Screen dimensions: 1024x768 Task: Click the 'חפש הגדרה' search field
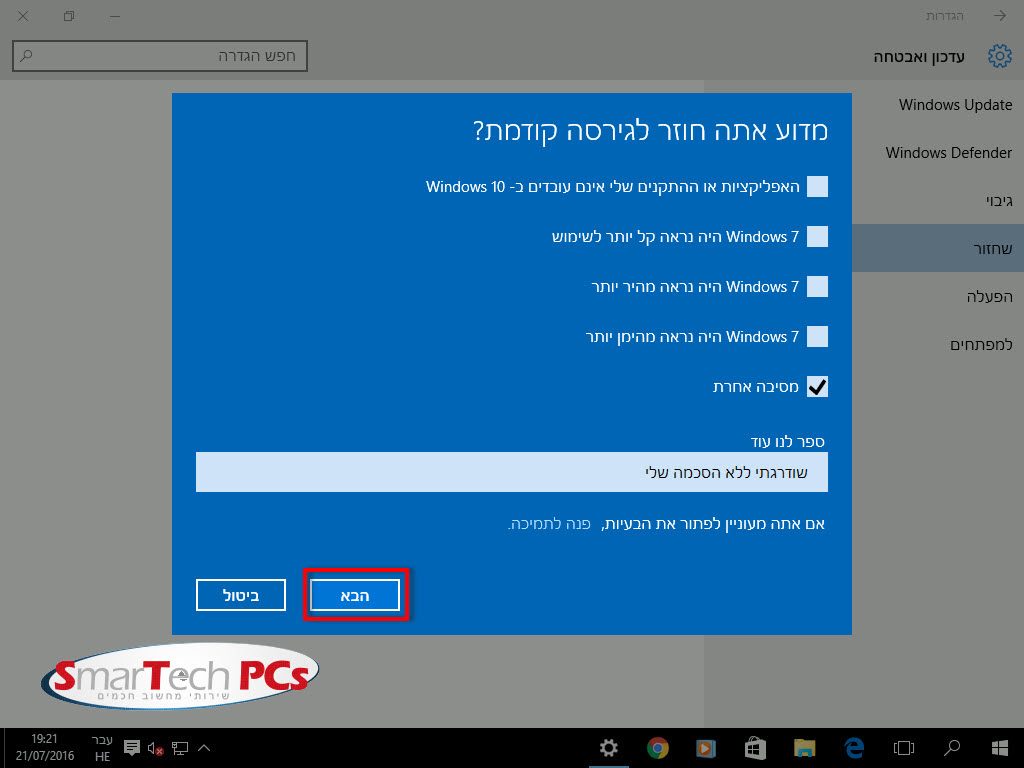coord(160,56)
